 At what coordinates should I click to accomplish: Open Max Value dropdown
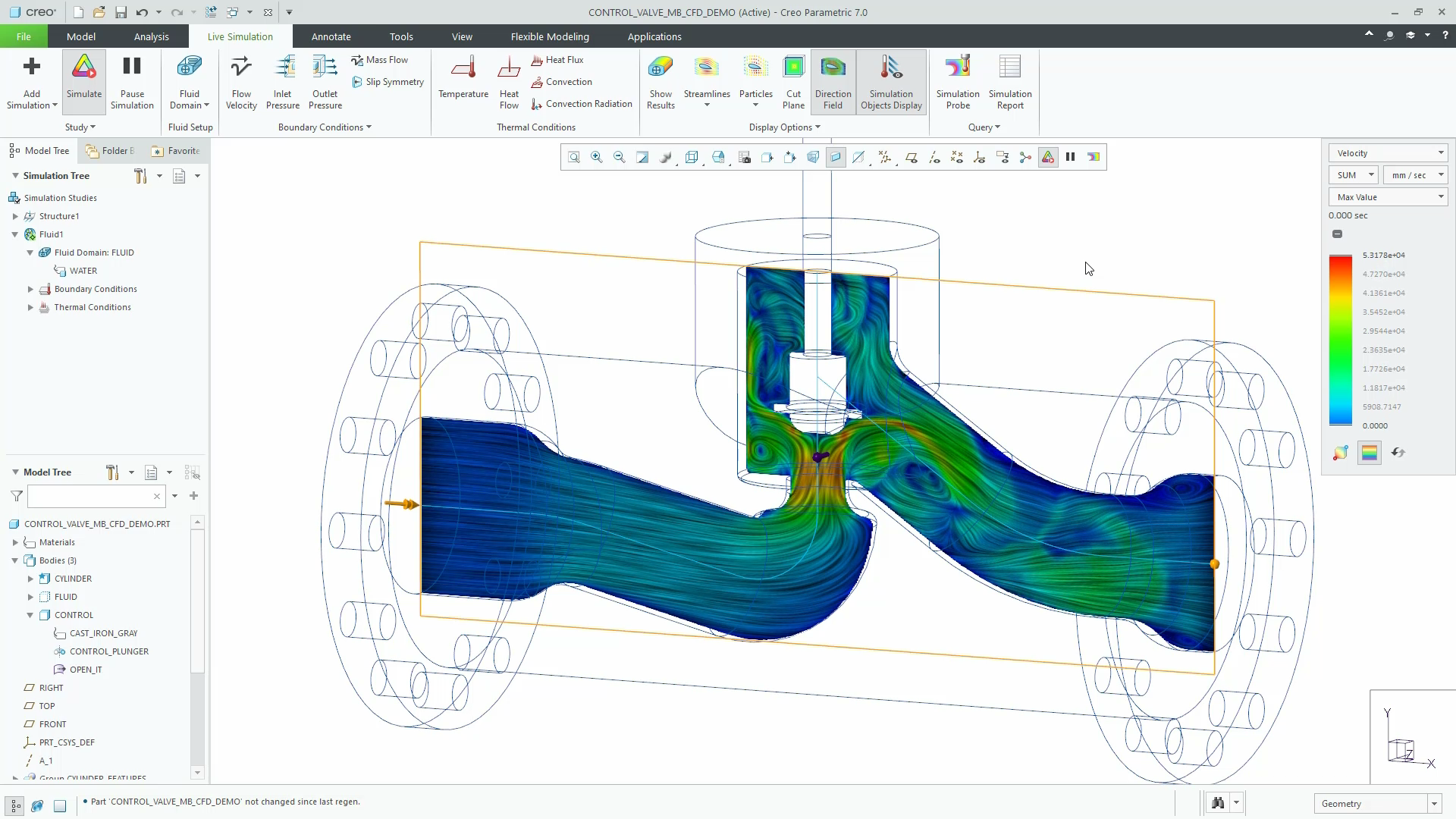(x=1389, y=197)
